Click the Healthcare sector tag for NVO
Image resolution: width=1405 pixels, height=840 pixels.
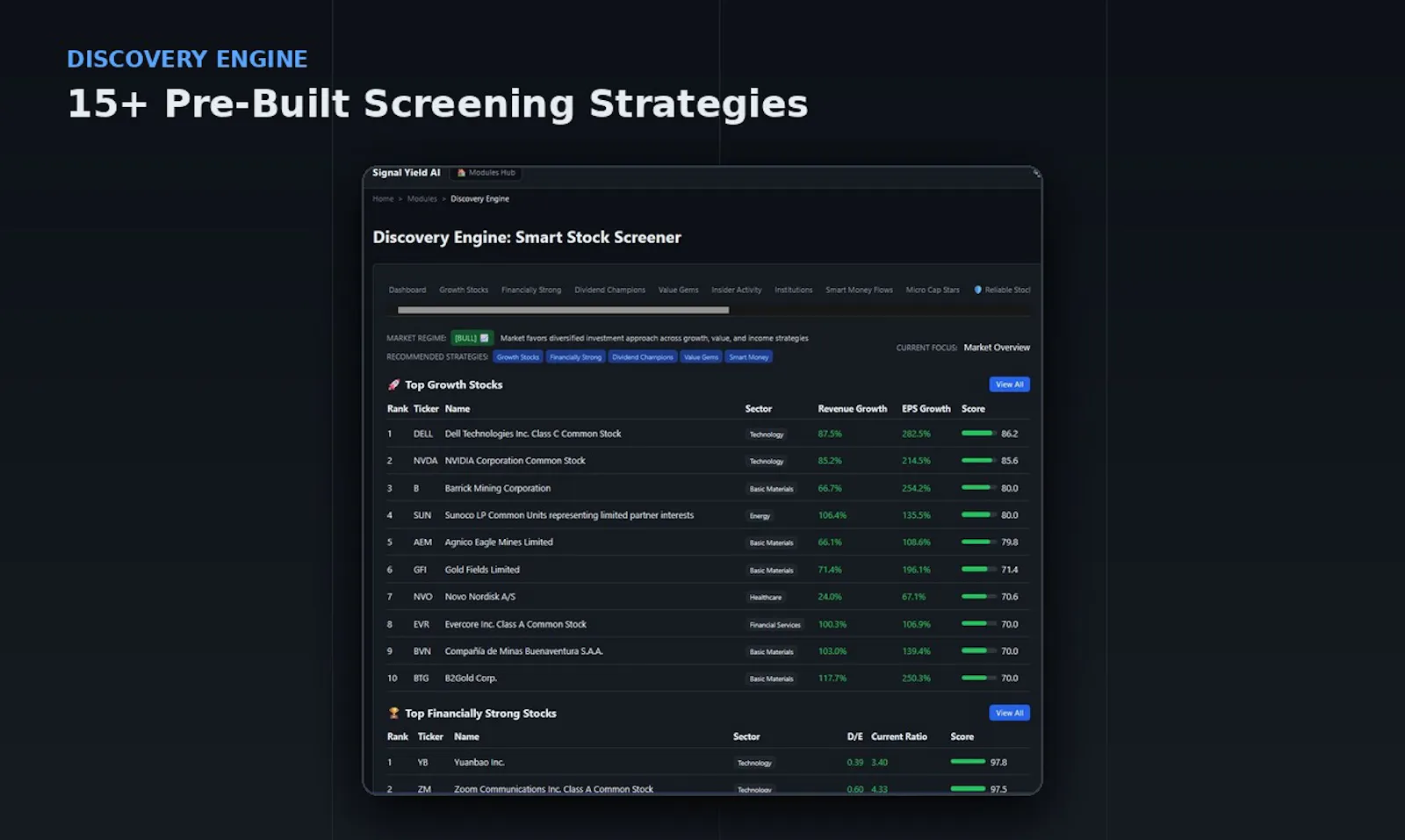point(765,598)
